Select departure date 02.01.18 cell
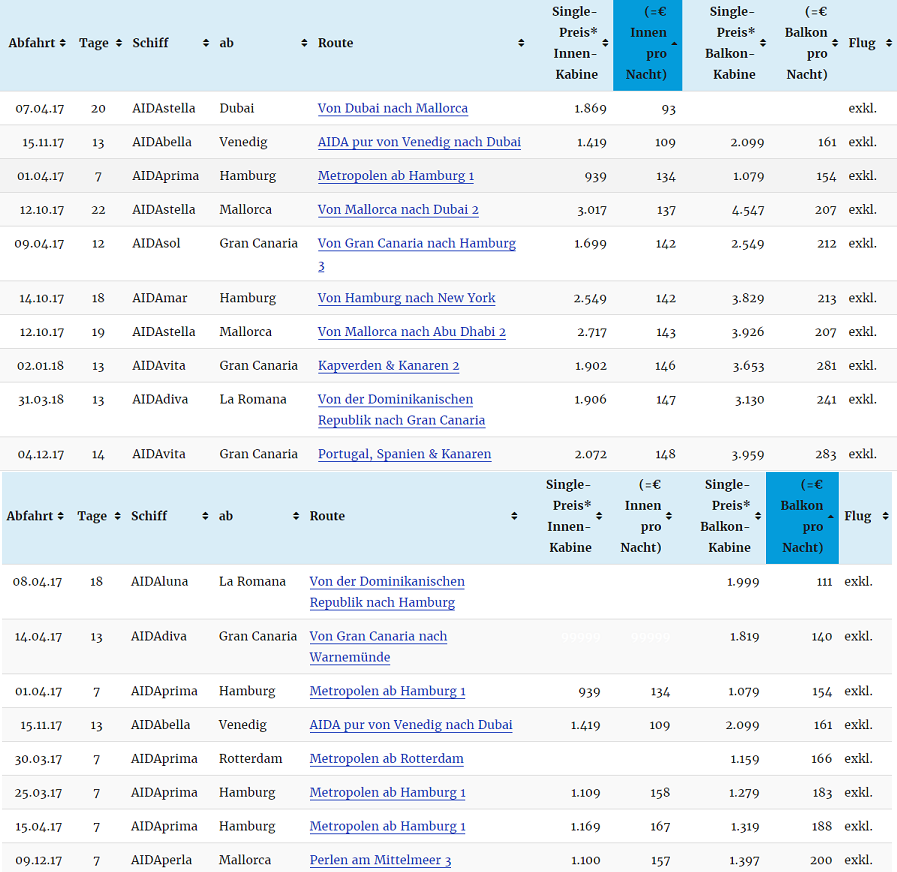897x872 pixels. [40, 366]
